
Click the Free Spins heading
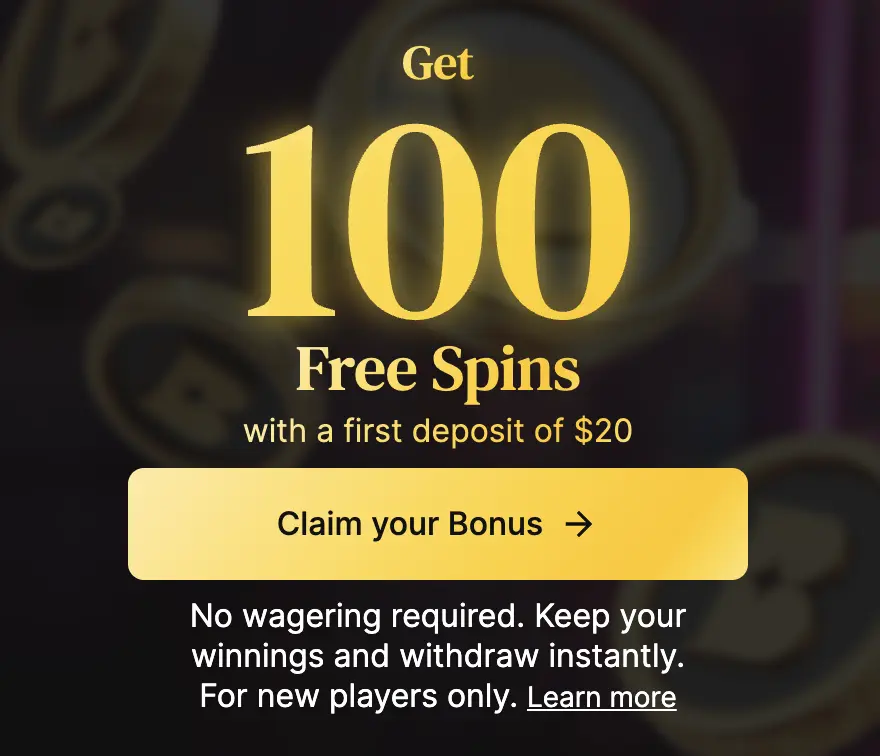coord(438,370)
